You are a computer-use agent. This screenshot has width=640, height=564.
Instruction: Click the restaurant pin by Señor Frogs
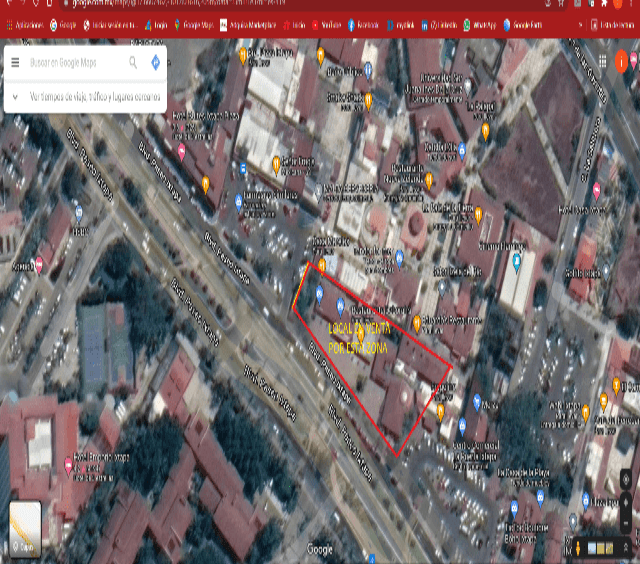click(276, 164)
